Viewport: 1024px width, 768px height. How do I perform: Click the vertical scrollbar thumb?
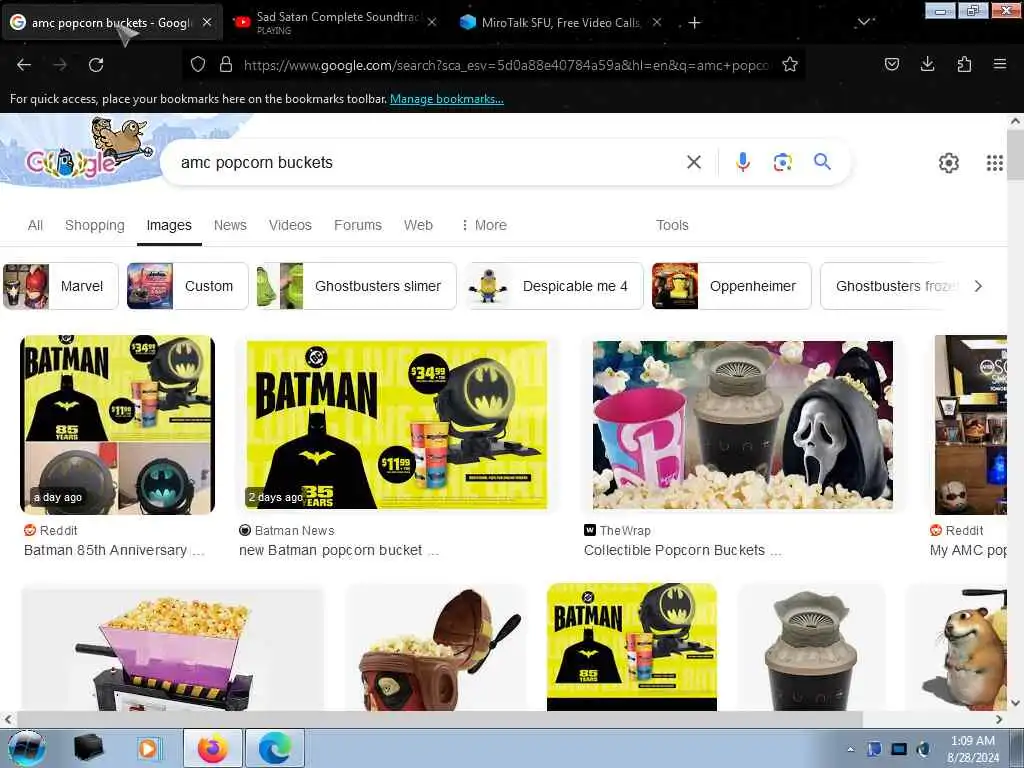[x=1015, y=153]
